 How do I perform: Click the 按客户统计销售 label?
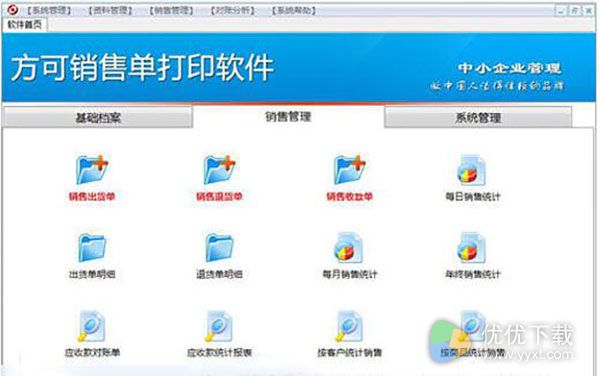coord(350,352)
